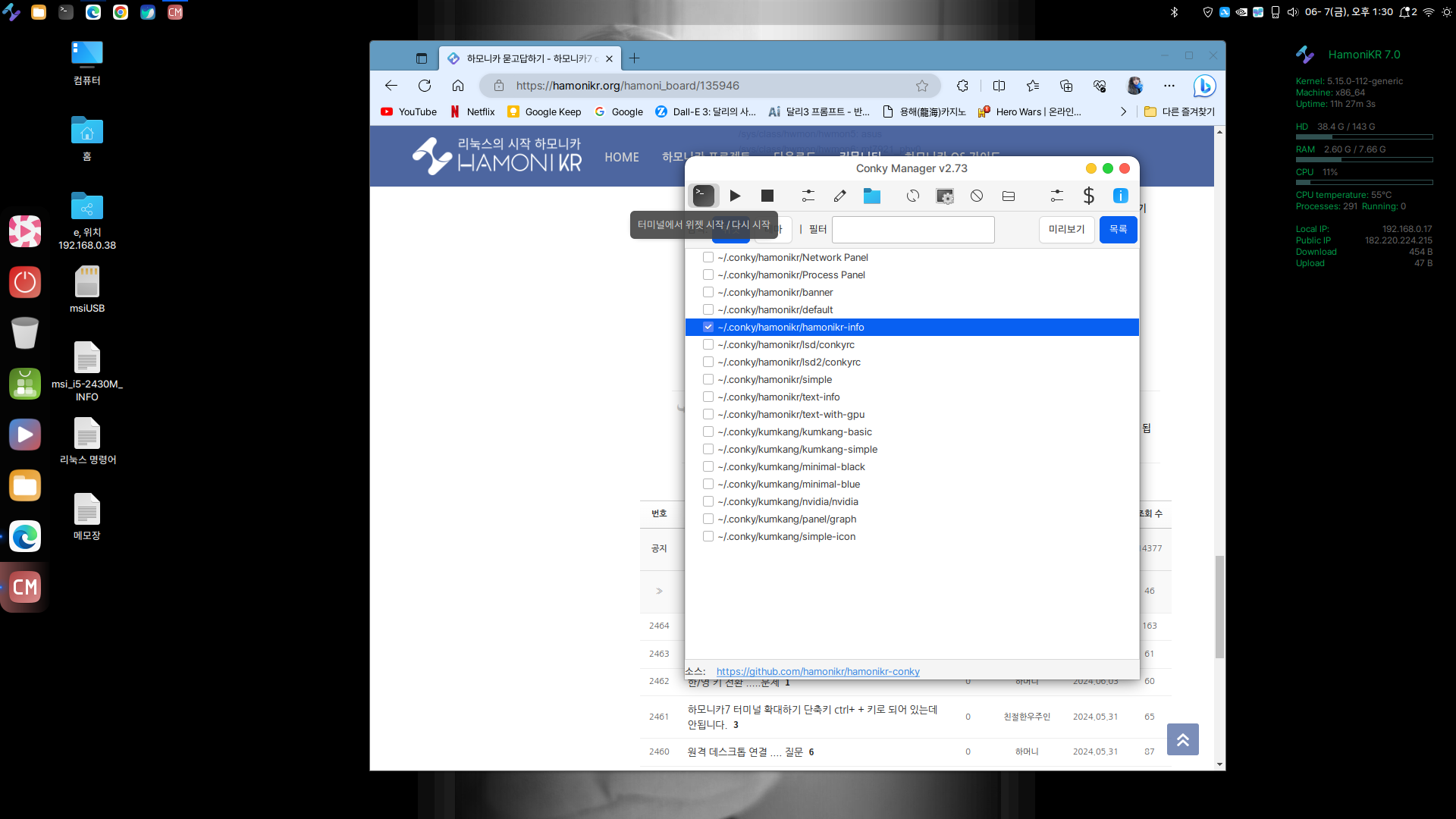Open msiUSB desktop drive icon
This screenshot has width=1456, height=819.
pyautogui.click(x=87, y=290)
